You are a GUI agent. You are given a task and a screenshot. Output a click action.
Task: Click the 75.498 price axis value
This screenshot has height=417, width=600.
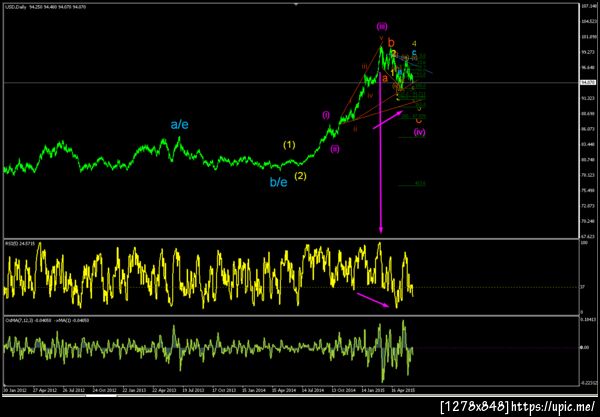pos(587,190)
